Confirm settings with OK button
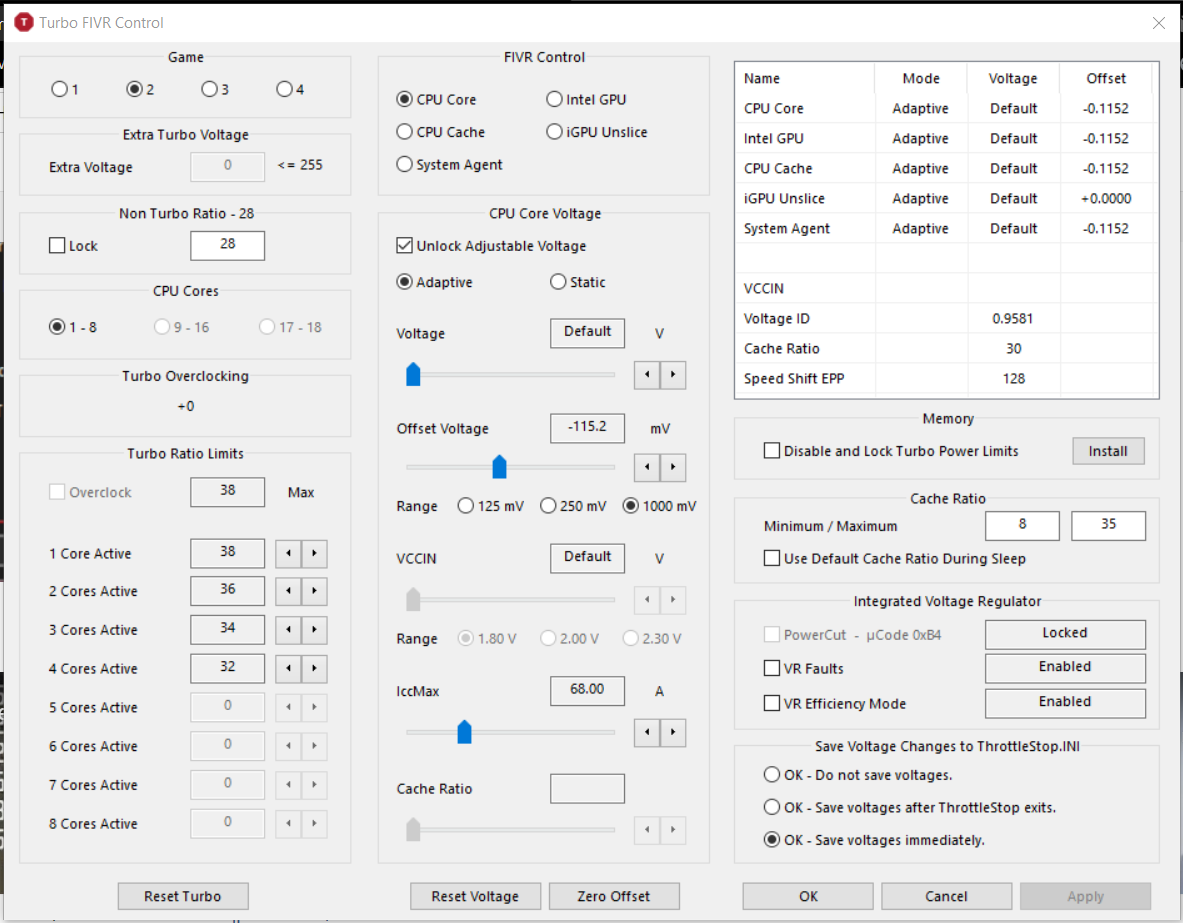Viewport: 1183px width, 923px height. pos(808,896)
